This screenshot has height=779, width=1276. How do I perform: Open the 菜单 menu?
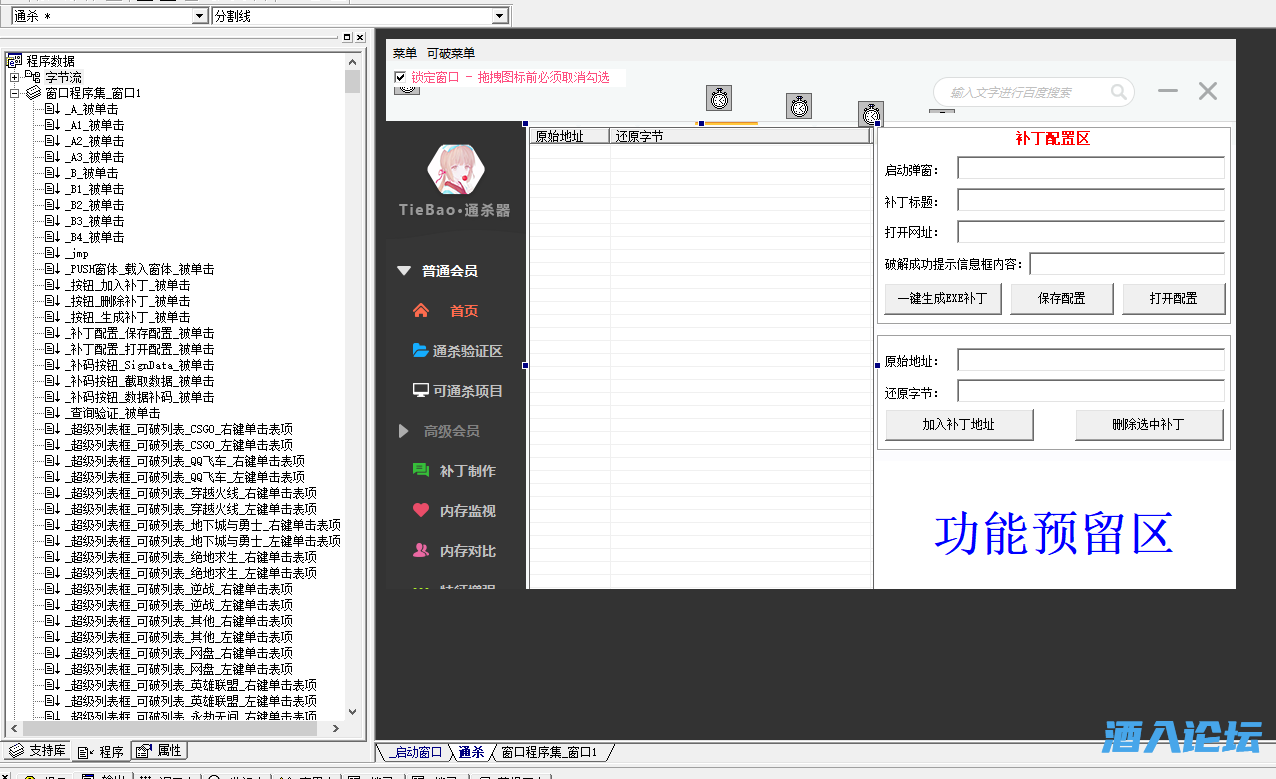point(405,53)
